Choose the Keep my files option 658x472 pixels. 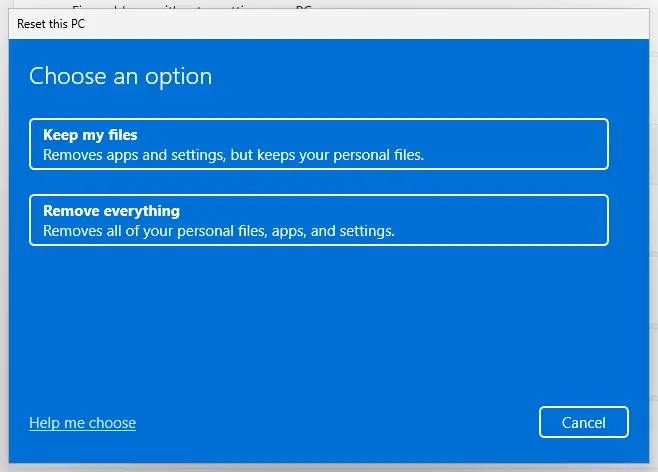tap(319, 144)
